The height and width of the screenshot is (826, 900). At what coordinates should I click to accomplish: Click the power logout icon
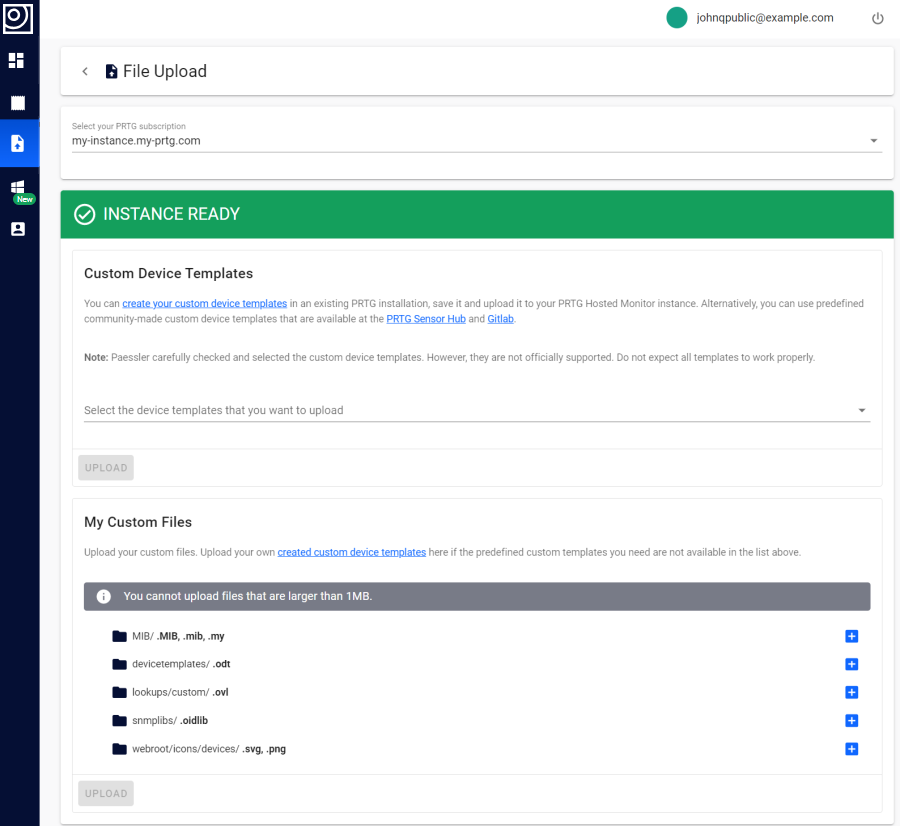coord(877,18)
